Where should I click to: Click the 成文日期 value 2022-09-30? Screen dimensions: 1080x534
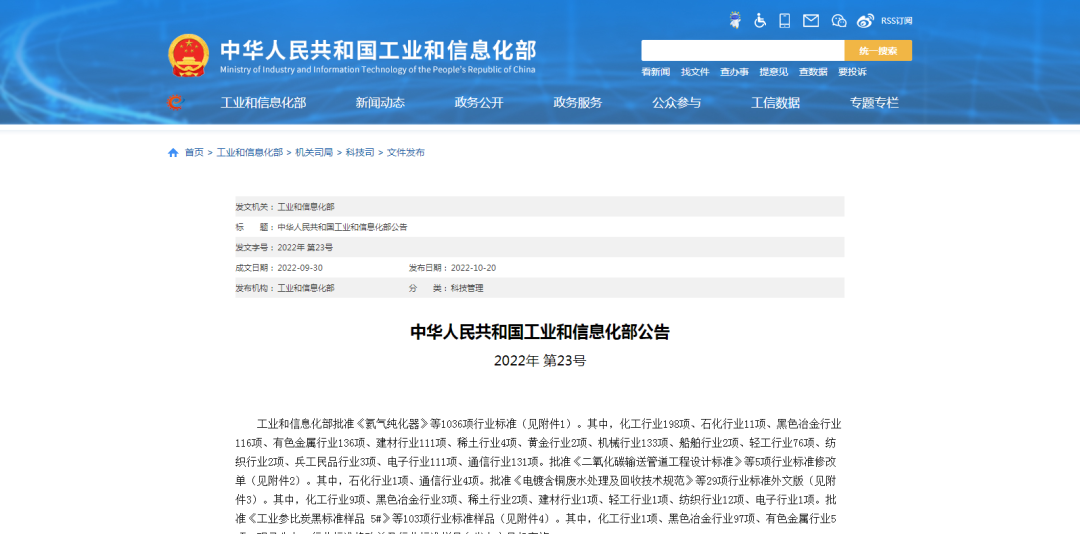pyautogui.click(x=300, y=267)
